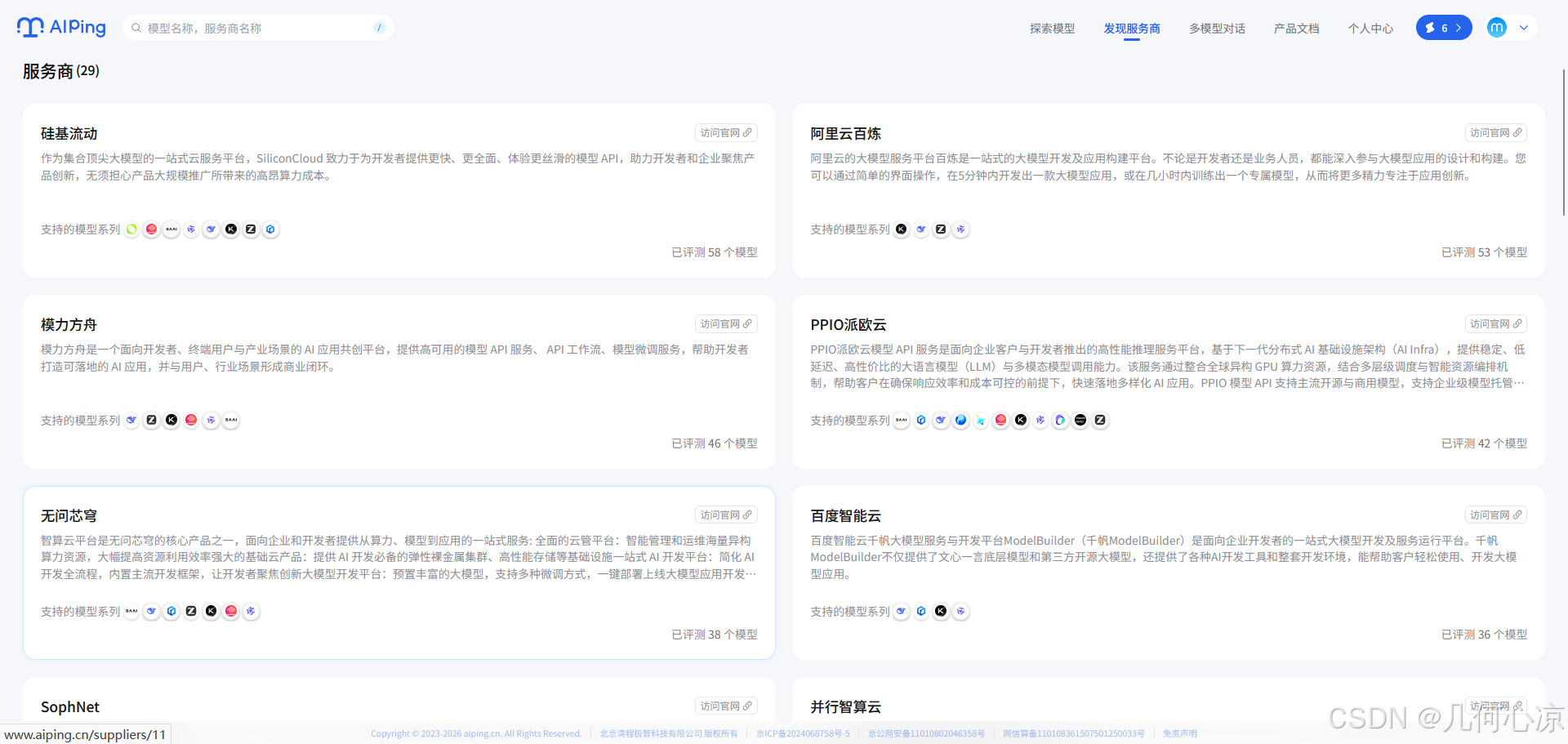Click 访问官网 on PPIO派欧云 card
The image size is (1568, 744).
tap(1496, 324)
